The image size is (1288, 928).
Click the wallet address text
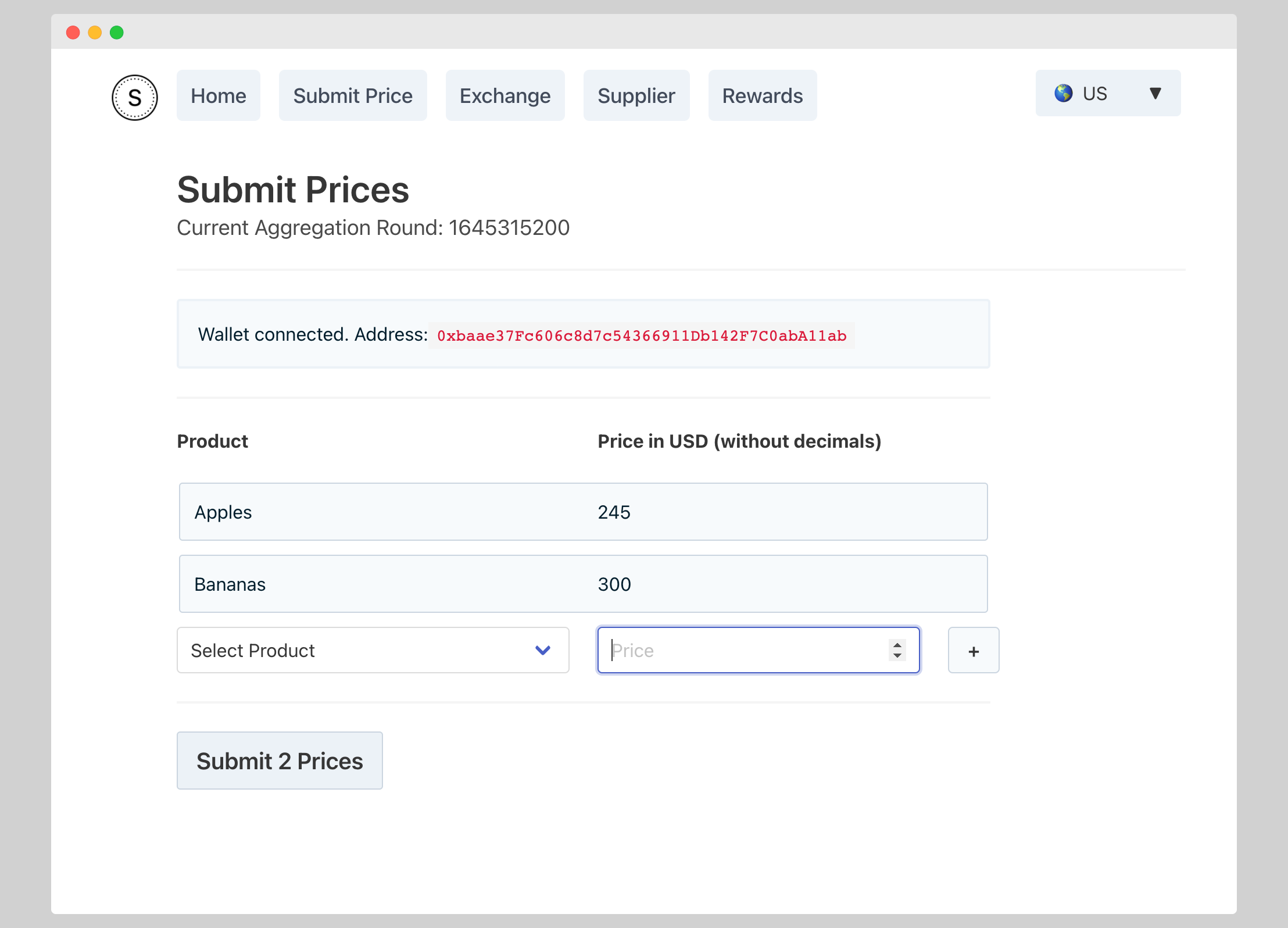pyautogui.click(x=641, y=335)
